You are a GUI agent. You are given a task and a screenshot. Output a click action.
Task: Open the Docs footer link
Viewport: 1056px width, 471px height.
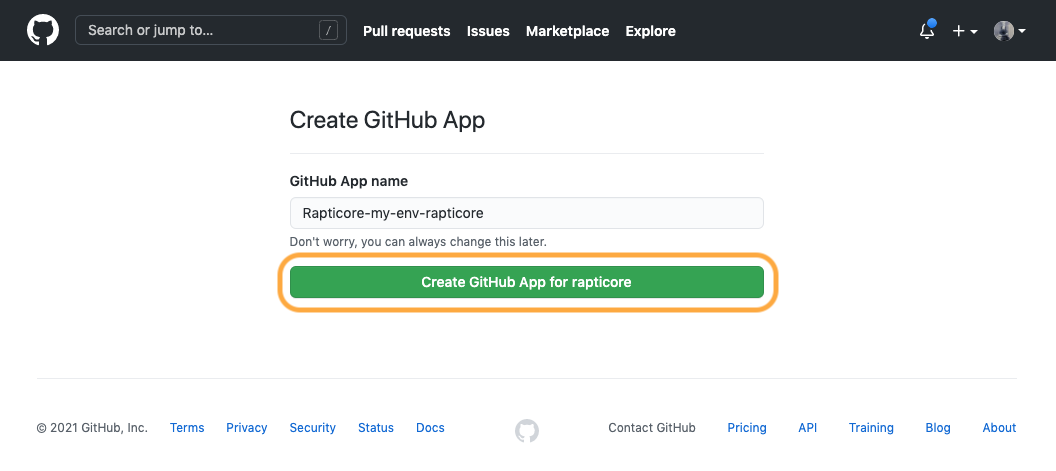click(x=430, y=428)
